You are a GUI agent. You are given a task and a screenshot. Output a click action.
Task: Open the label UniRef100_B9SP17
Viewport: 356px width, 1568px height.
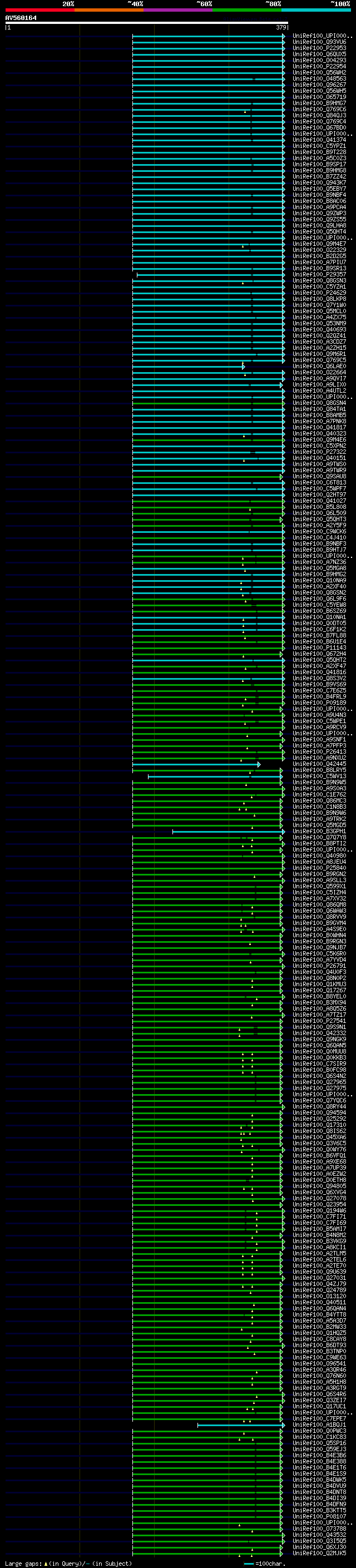(x=319, y=164)
